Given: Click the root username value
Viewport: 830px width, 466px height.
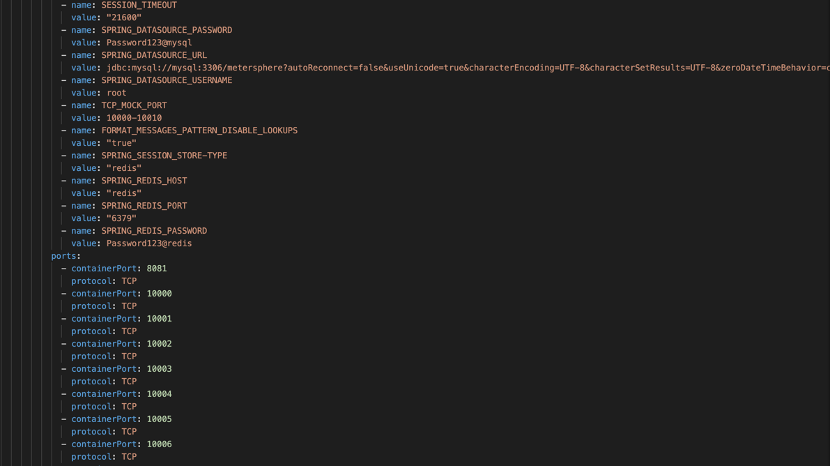Looking at the screenshot, I should (116, 93).
